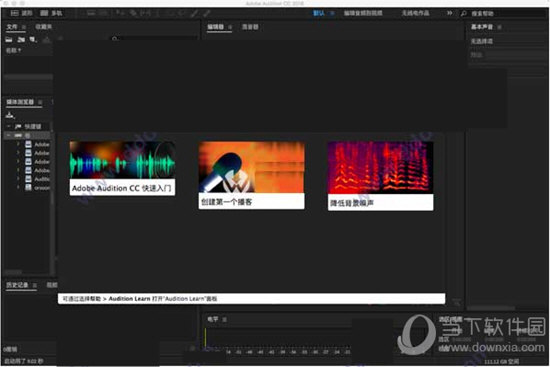
Task: Click the 启动用了 9.02 秒 status text
Action: 24,361
